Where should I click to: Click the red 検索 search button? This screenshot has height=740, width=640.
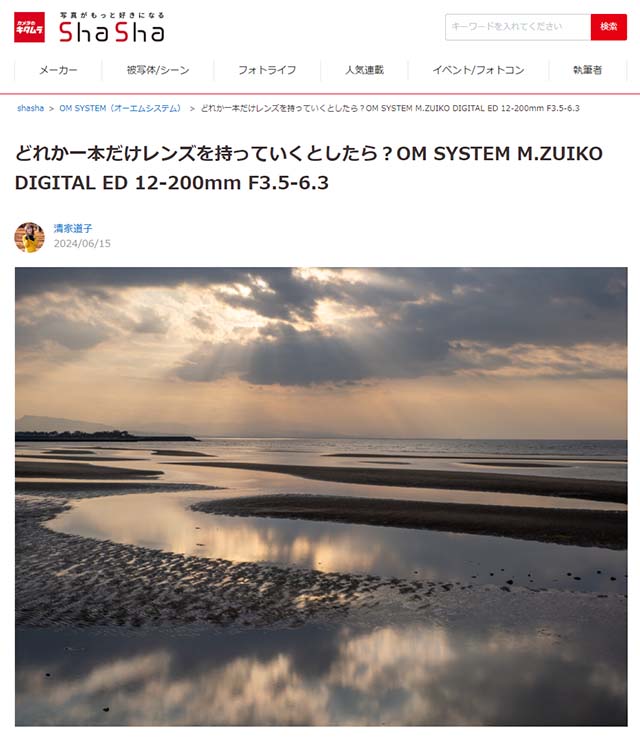608,27
